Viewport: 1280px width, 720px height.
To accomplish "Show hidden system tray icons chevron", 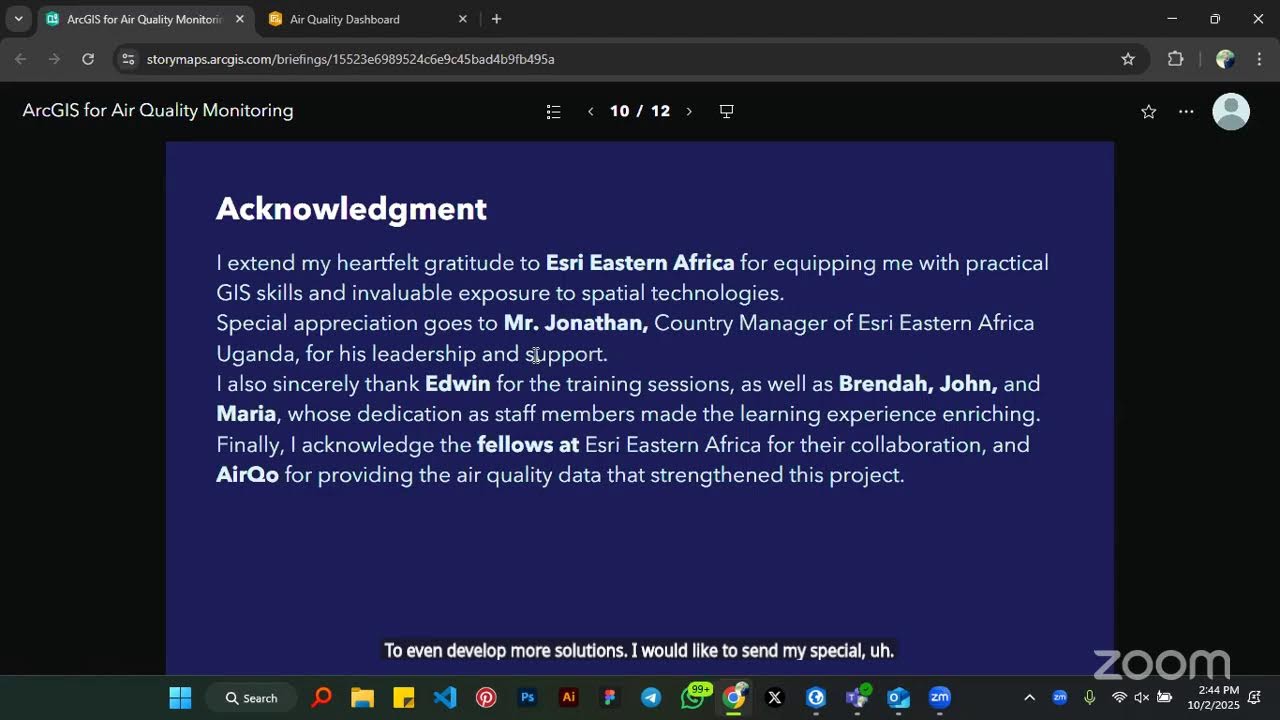I will click(x=1029, y=698).
